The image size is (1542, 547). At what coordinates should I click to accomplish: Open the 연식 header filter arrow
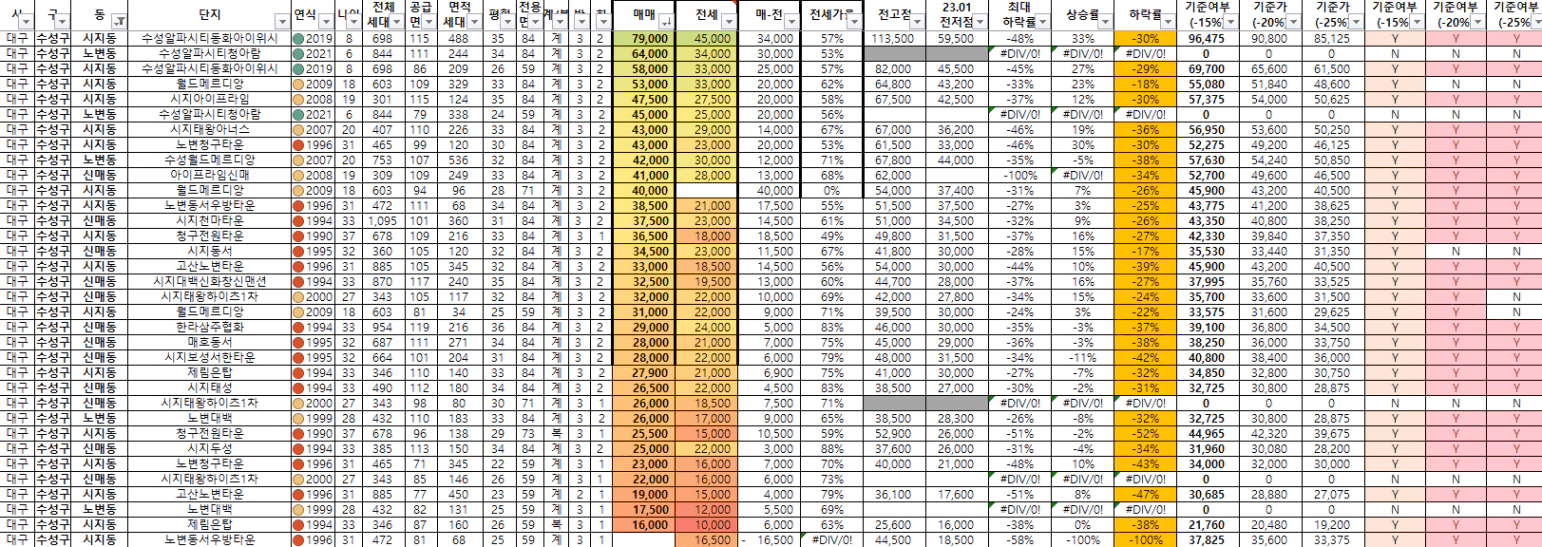pyautogui.click(x=326, y=20)
